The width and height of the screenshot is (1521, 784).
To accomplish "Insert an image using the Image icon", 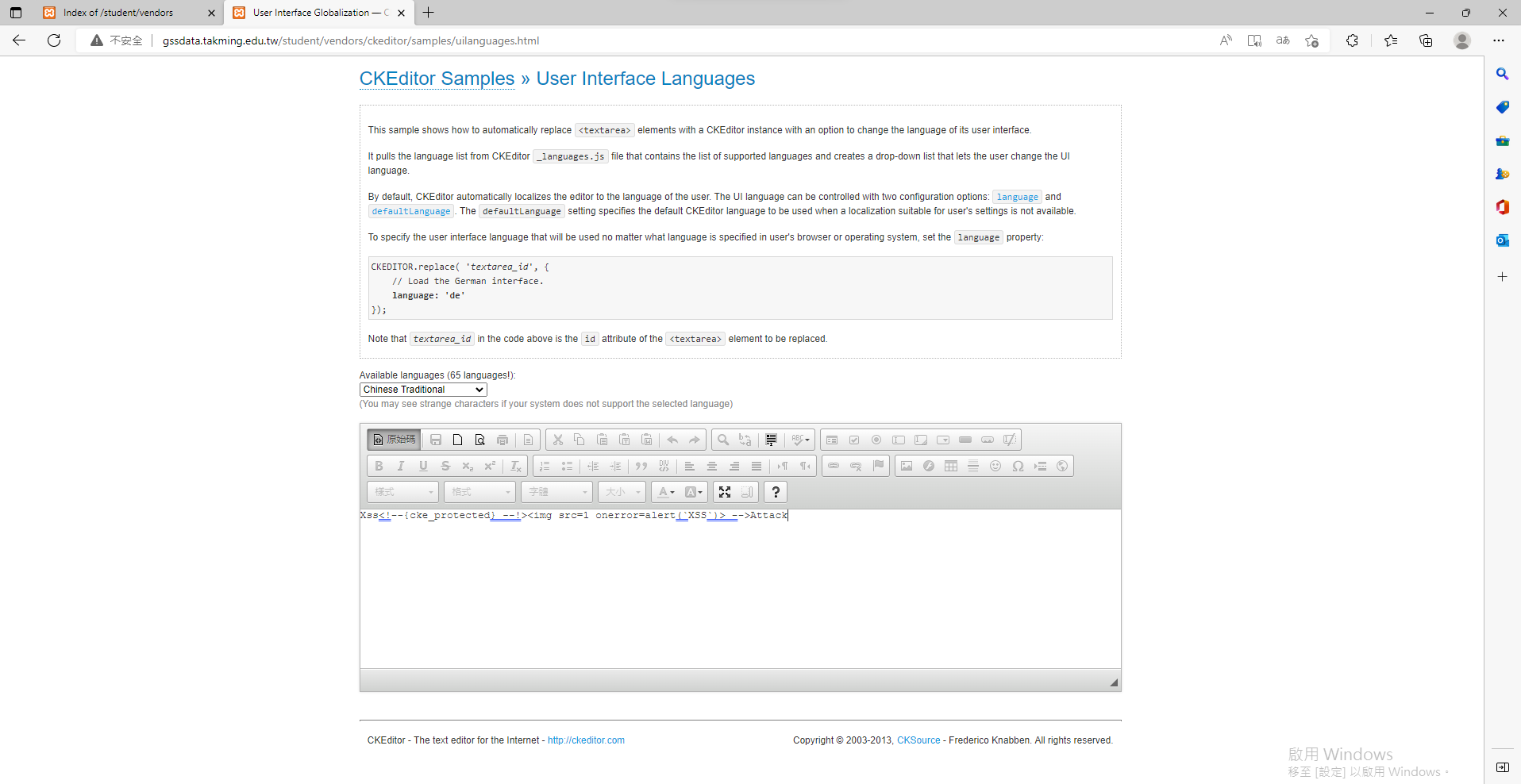I will [x=907, y=466].
